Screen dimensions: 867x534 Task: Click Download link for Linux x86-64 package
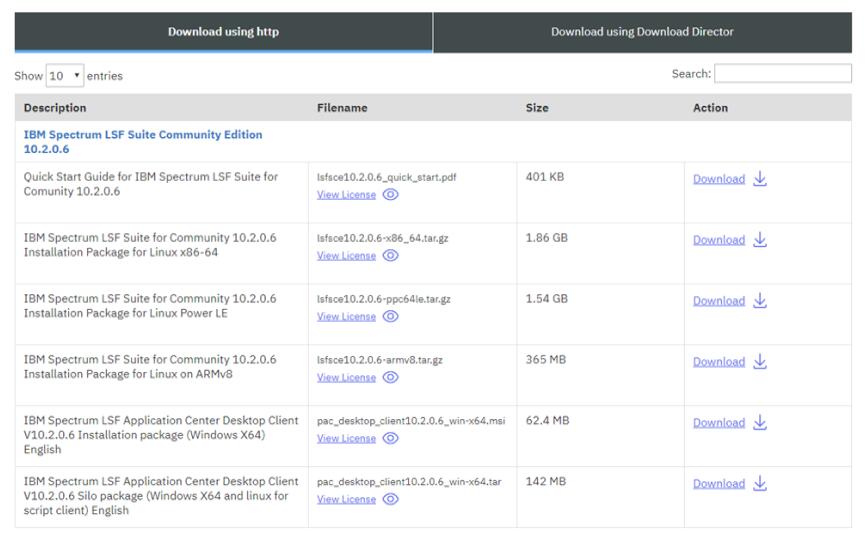(718, 240)
